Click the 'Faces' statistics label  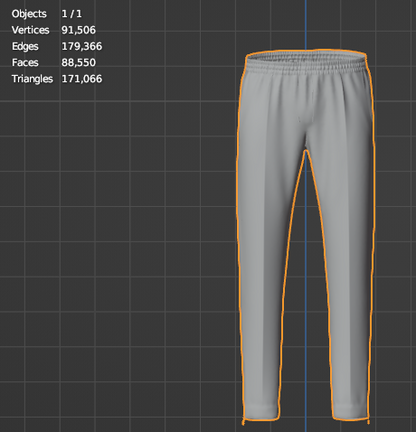25,63
